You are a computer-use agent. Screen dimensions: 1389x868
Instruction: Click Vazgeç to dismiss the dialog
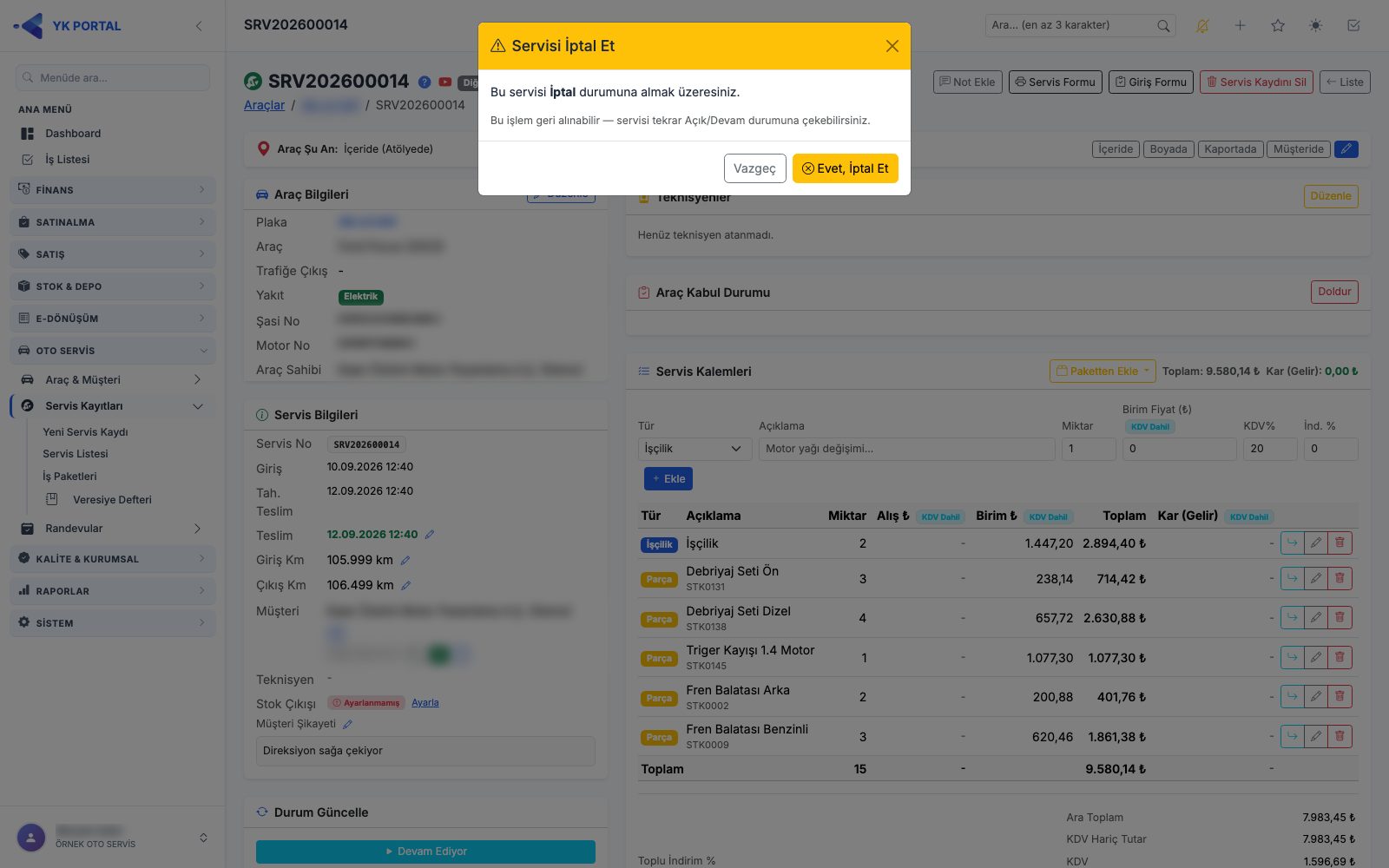click(754, 168)
